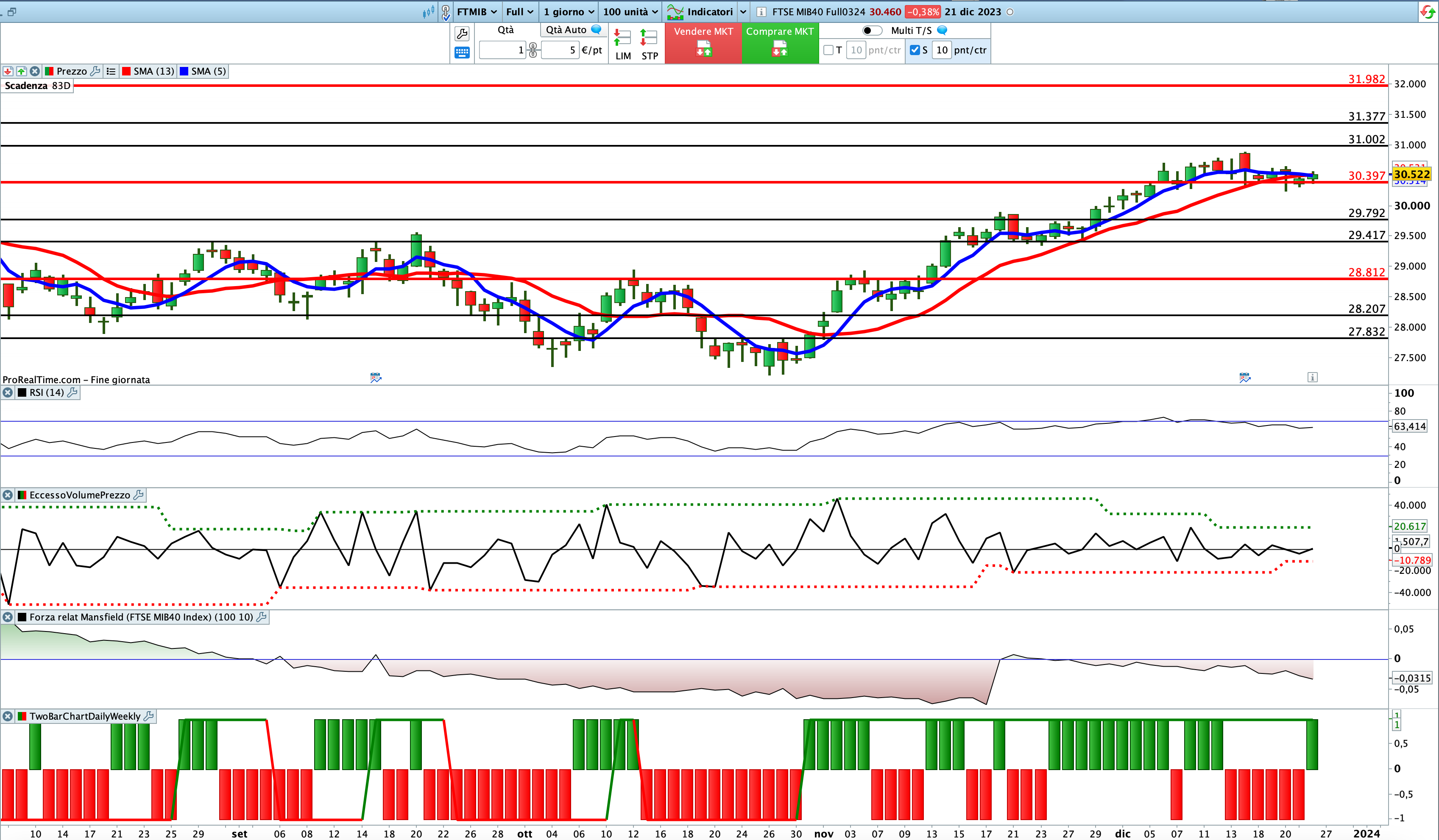Close the price panel with X icon

click(x=35, y=71)
